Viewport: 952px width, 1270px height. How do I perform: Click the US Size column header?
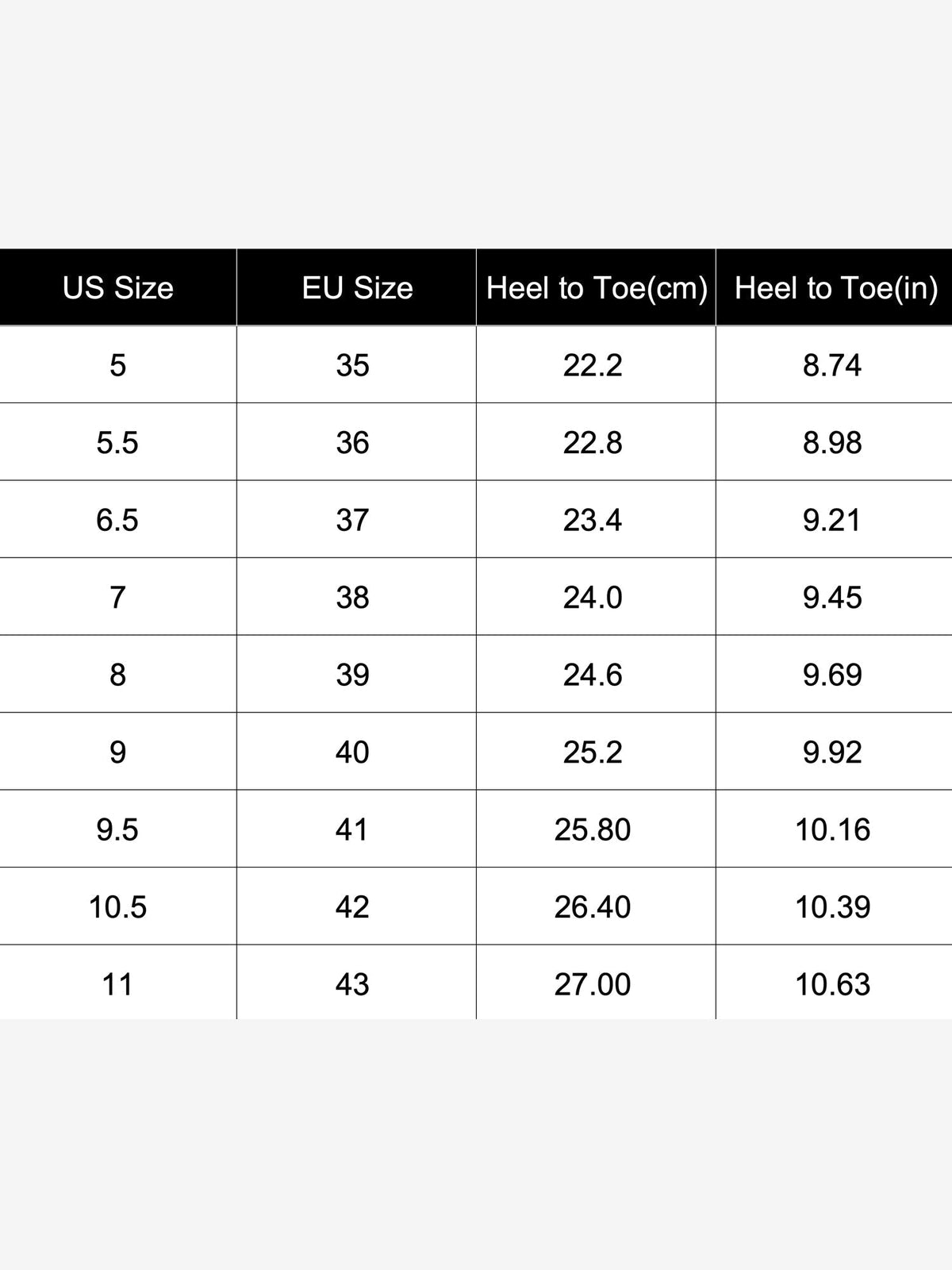[x=118, y=287]
